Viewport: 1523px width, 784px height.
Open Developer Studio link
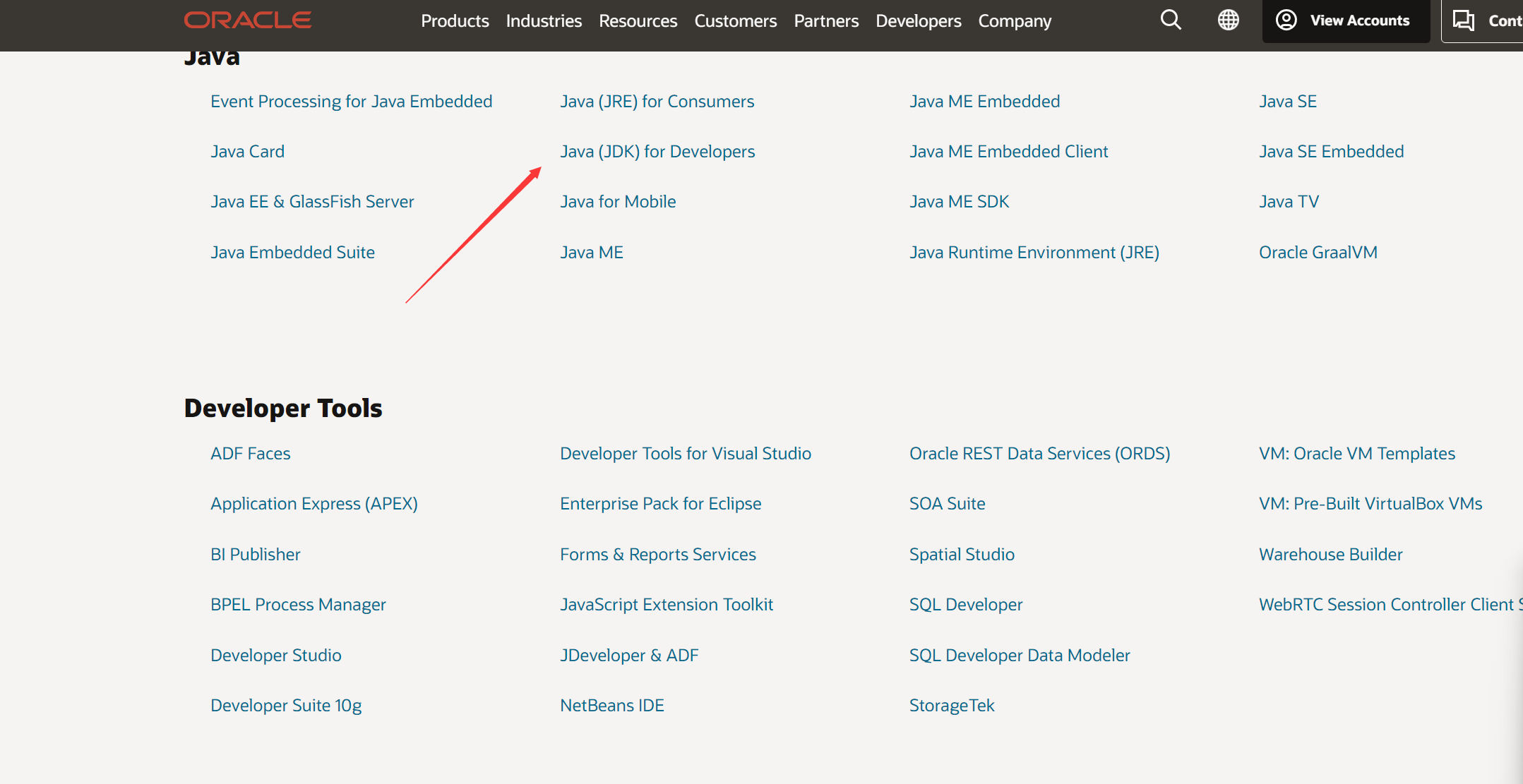point(276,656)
